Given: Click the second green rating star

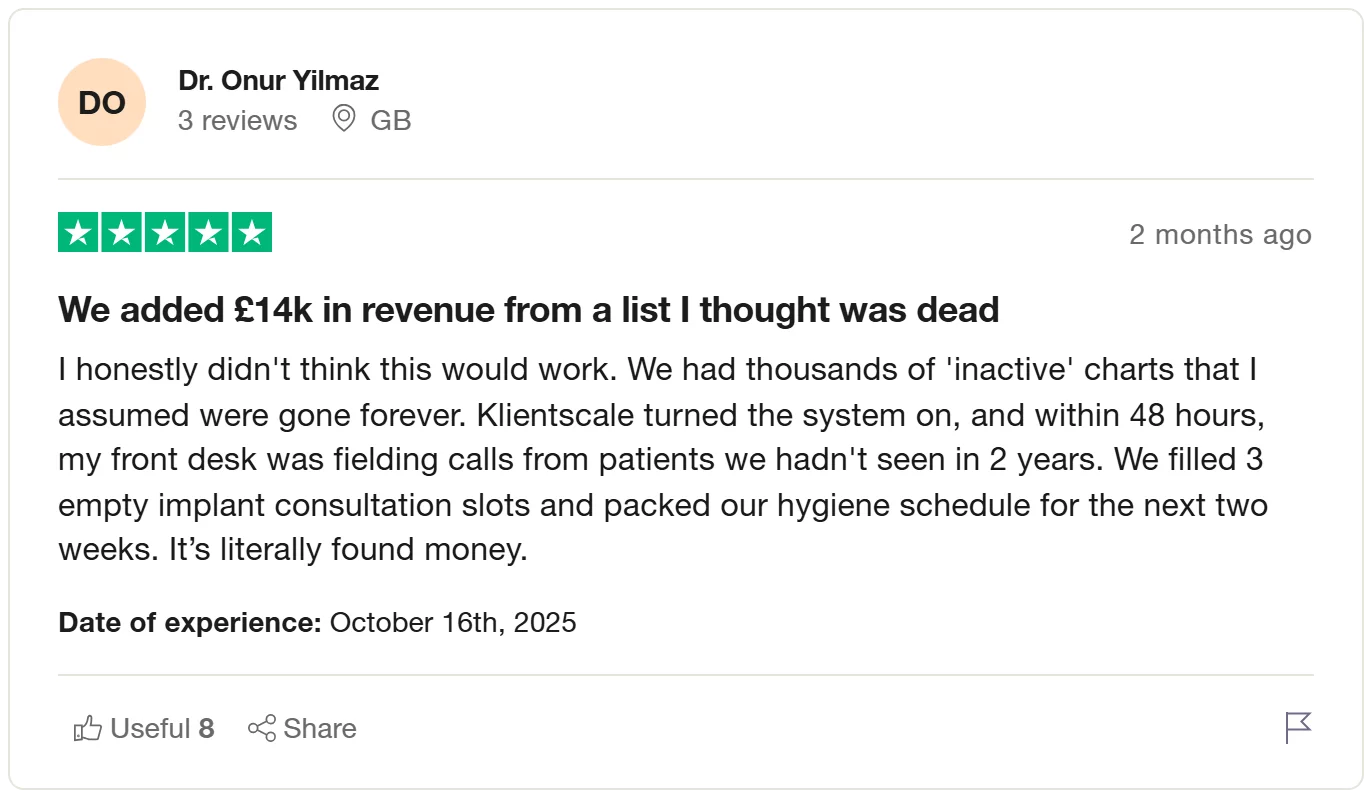Looking at the screenshot, I should click(122, 233).
